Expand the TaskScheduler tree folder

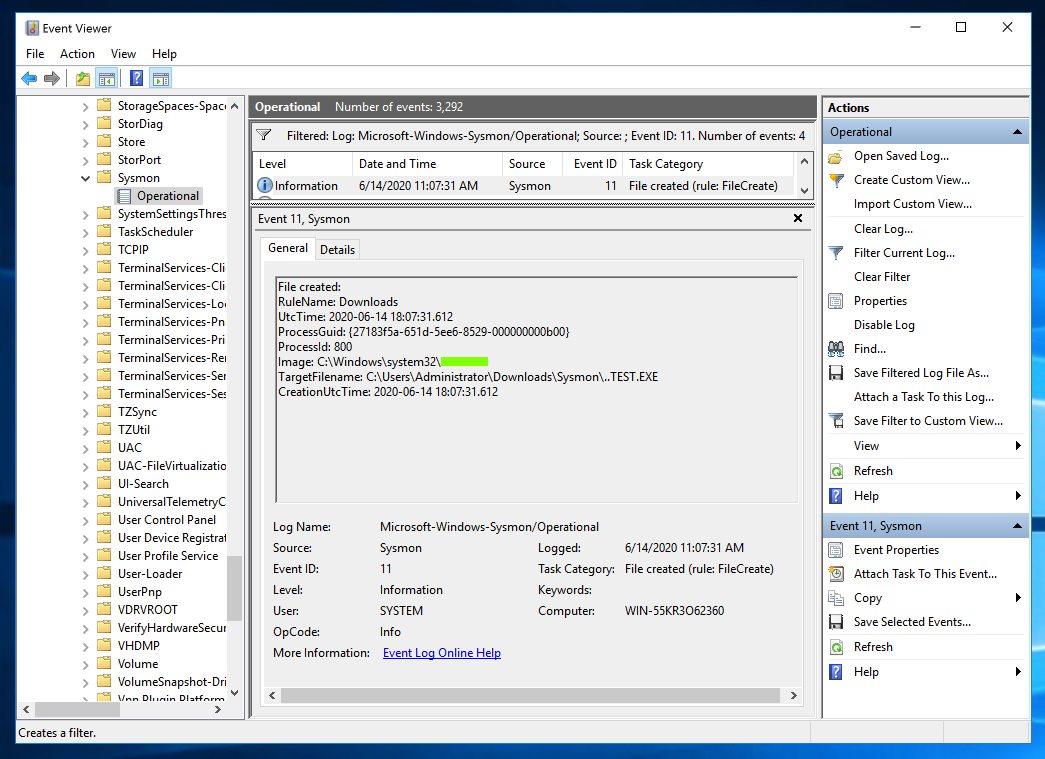[85, 232]
